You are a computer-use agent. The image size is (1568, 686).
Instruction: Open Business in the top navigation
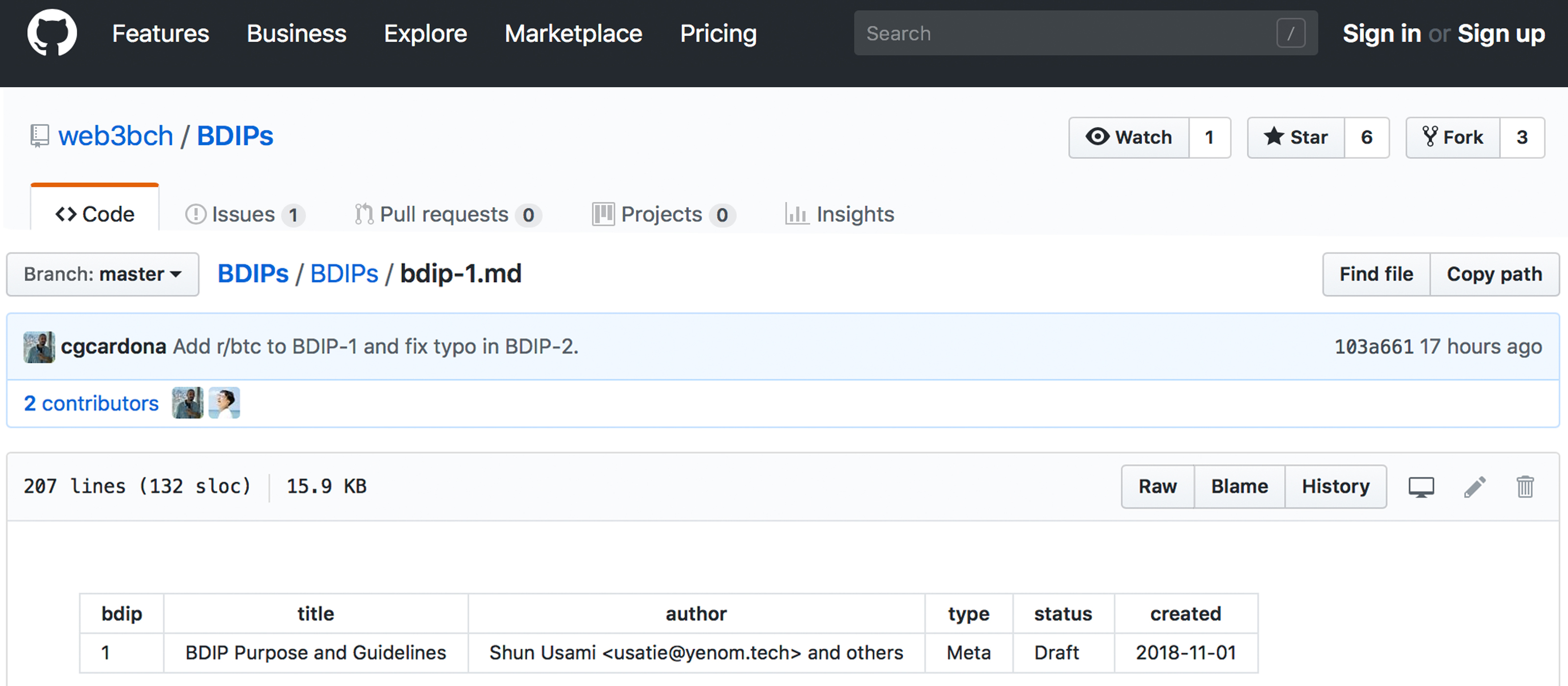[x=296, y=33]
